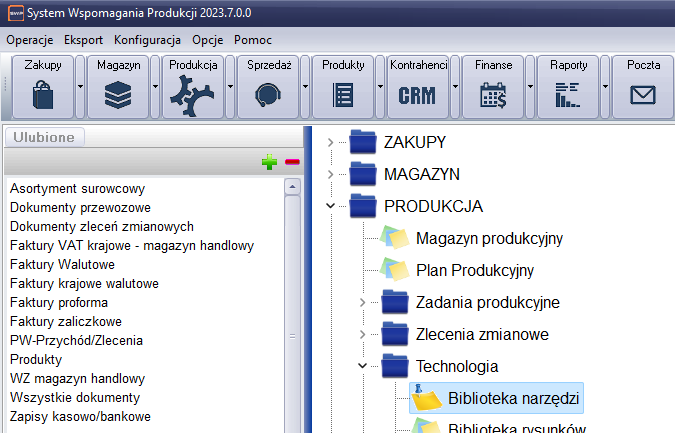The height and width of the screenshot is (433, 675).
Task: Open the Zakupy shopping bag toolbar icon
Action: [43, 95]
